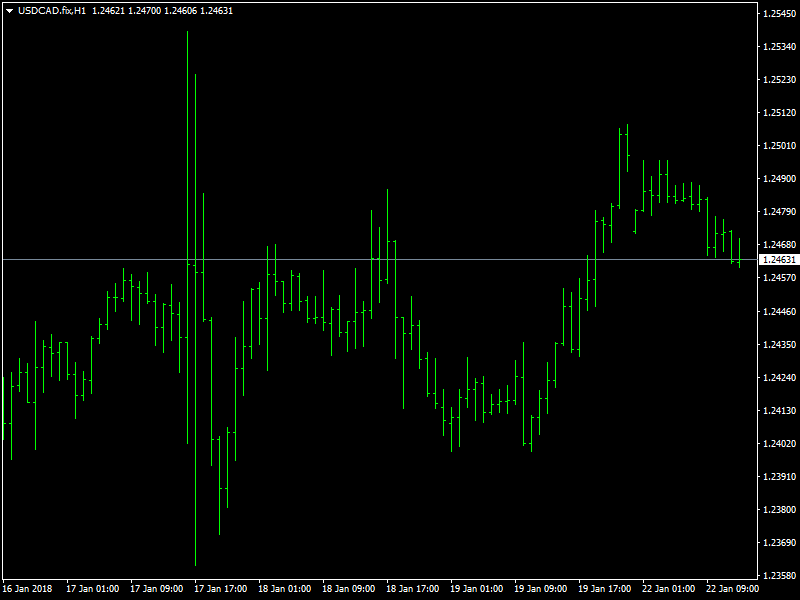Viewport: 800px width, 600px height.
Task: Click the 1.24900 price scale label
Action: [779, 179]
